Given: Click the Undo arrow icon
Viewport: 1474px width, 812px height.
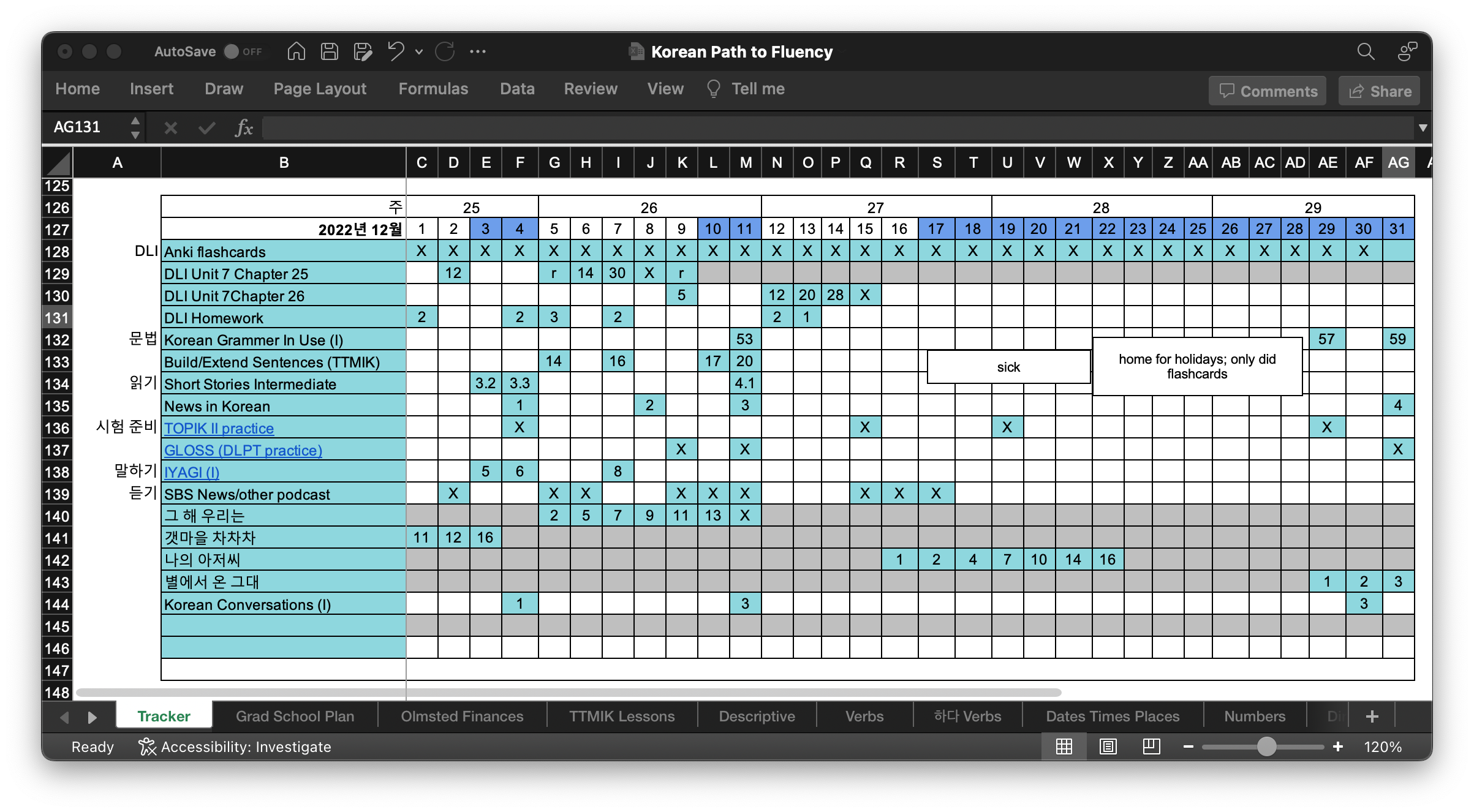Looking at the screenshot, I should coord(396,51).
